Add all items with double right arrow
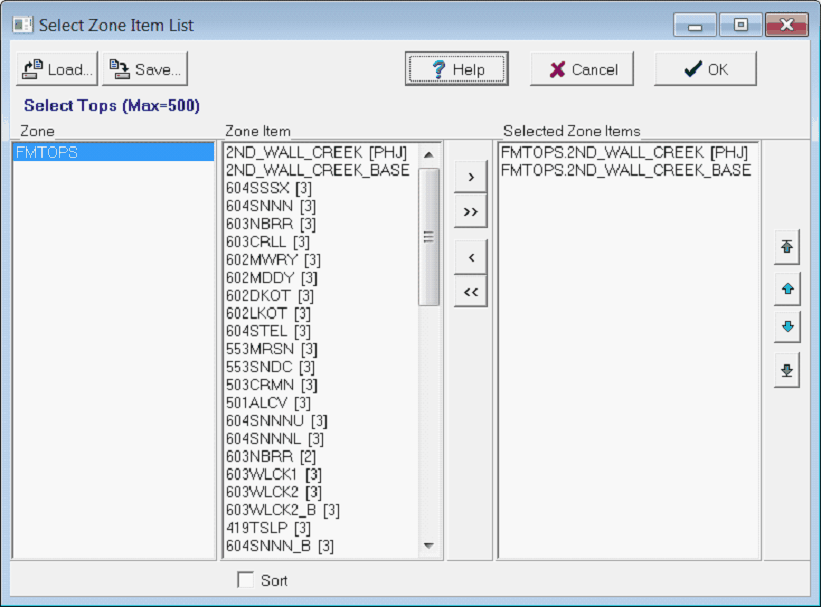Viewport: 822px width, 608px height. point(470,212)
